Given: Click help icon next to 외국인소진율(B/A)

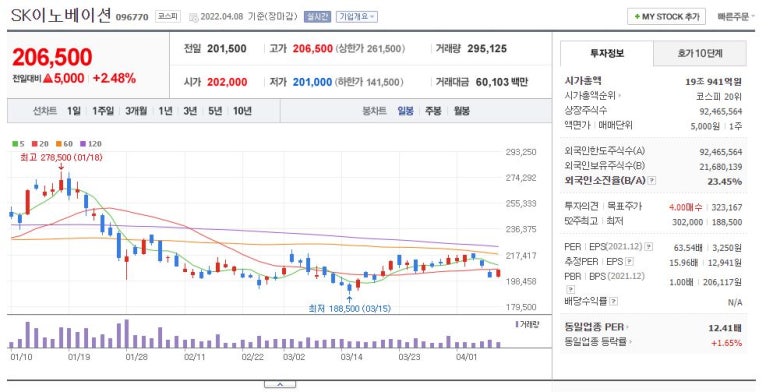Looking at the screenshot, I should pyautogui.click(x=652, y=181).
